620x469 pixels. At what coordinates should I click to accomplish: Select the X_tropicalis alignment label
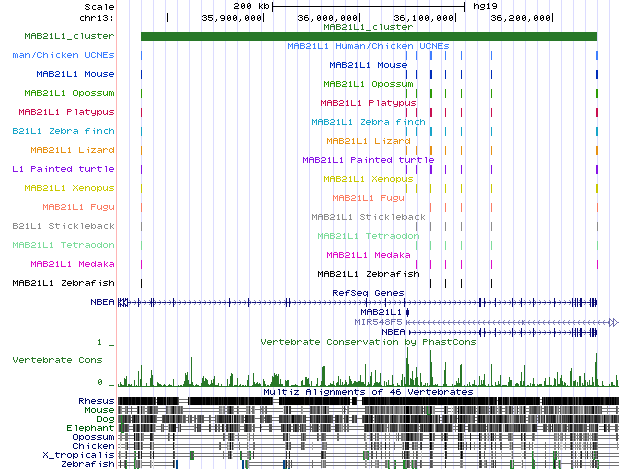[x=86, y=455]
